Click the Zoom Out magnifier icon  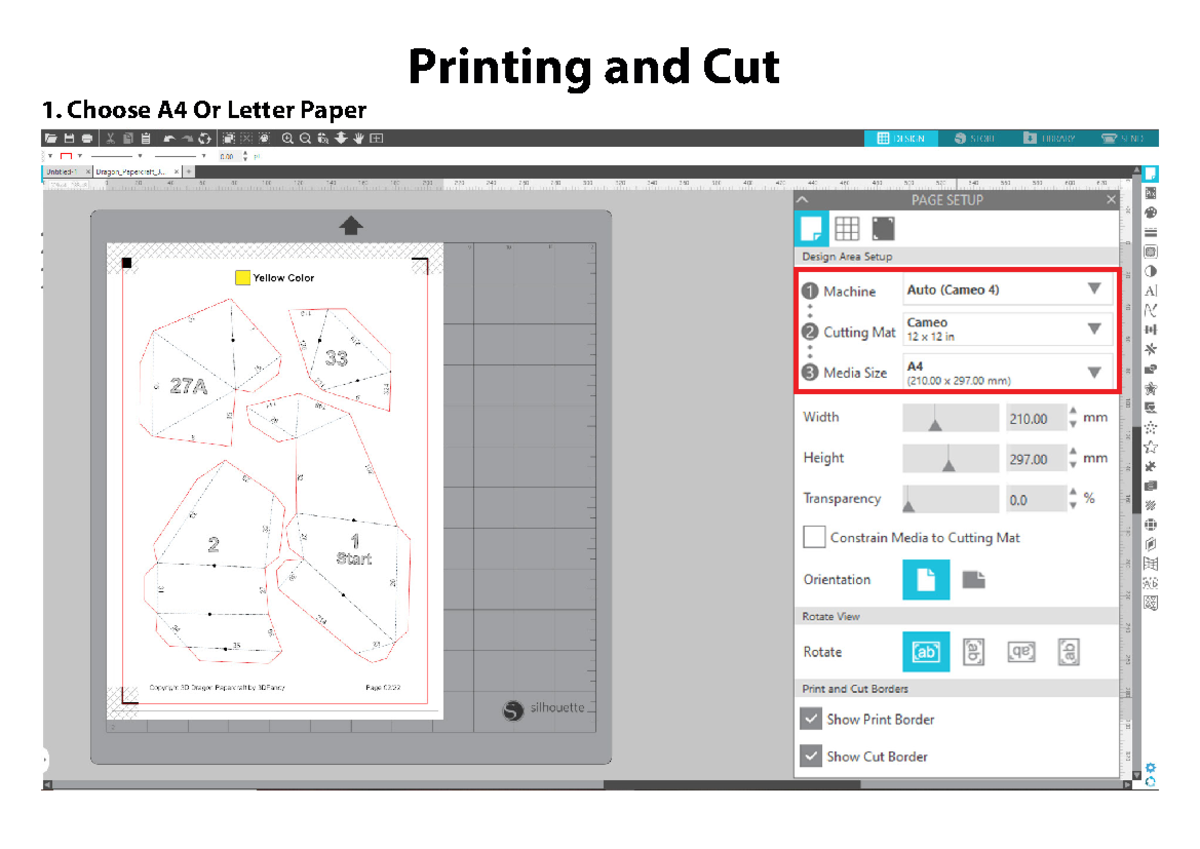(305, 138)
